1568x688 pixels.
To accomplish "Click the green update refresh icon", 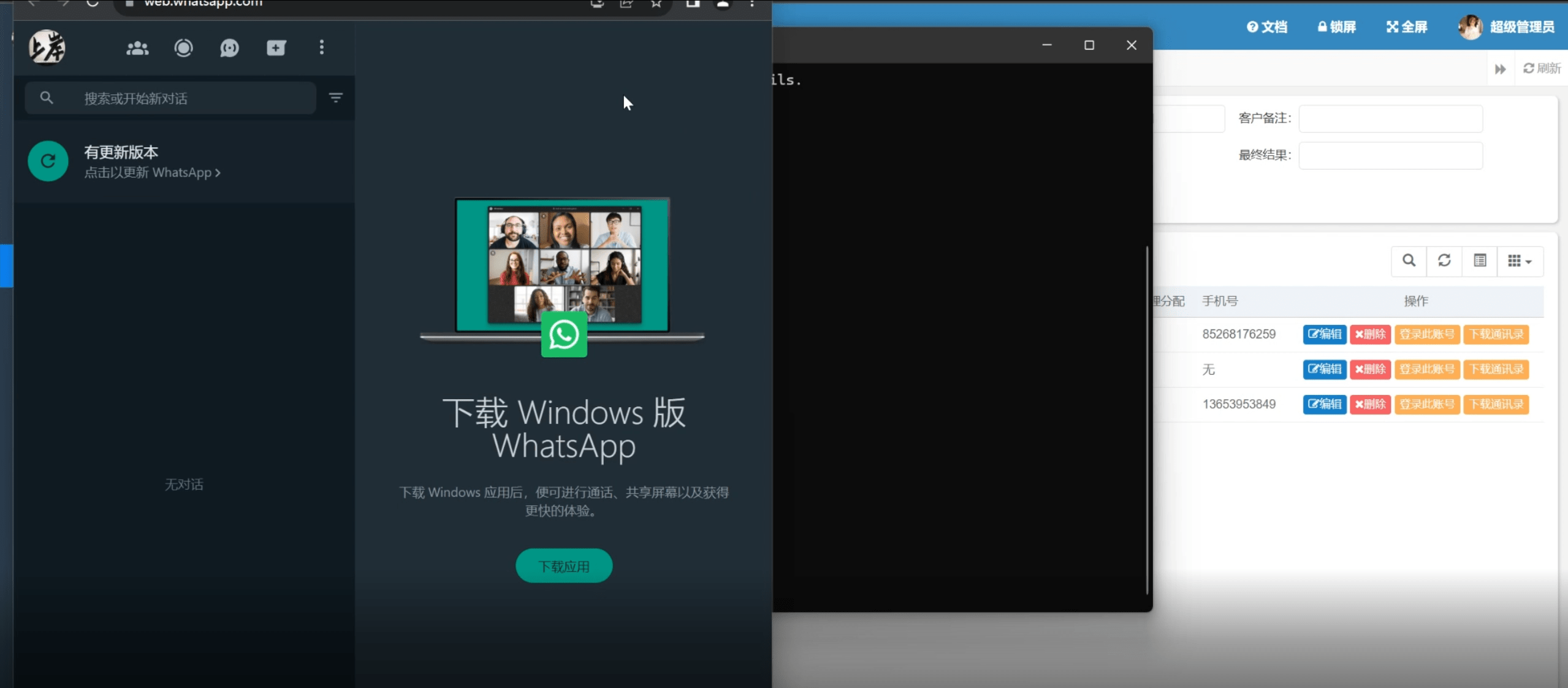I will (48, 161).
